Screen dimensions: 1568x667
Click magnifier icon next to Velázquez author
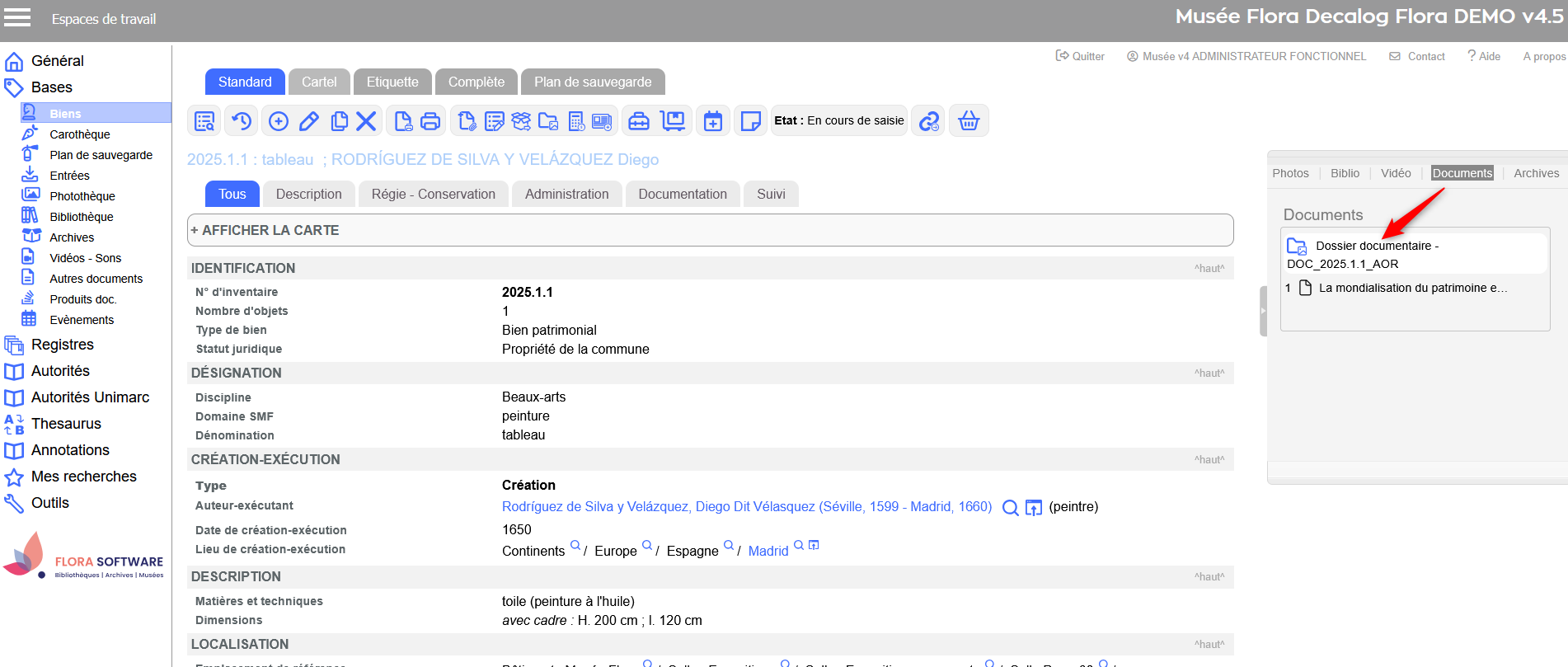(x=1010, y=508)
